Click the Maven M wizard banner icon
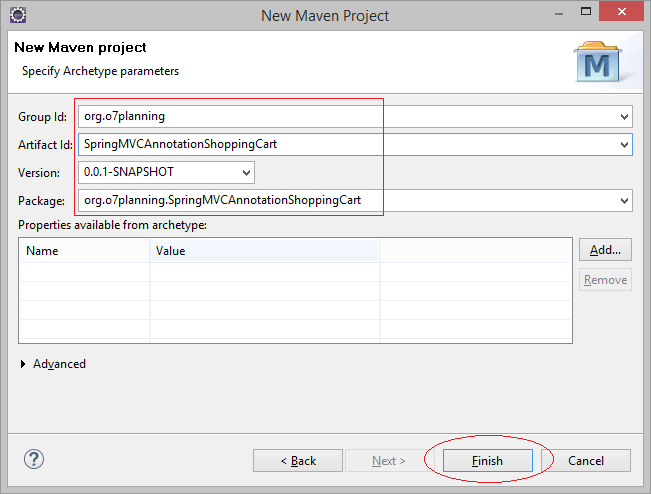 (598, 61)
